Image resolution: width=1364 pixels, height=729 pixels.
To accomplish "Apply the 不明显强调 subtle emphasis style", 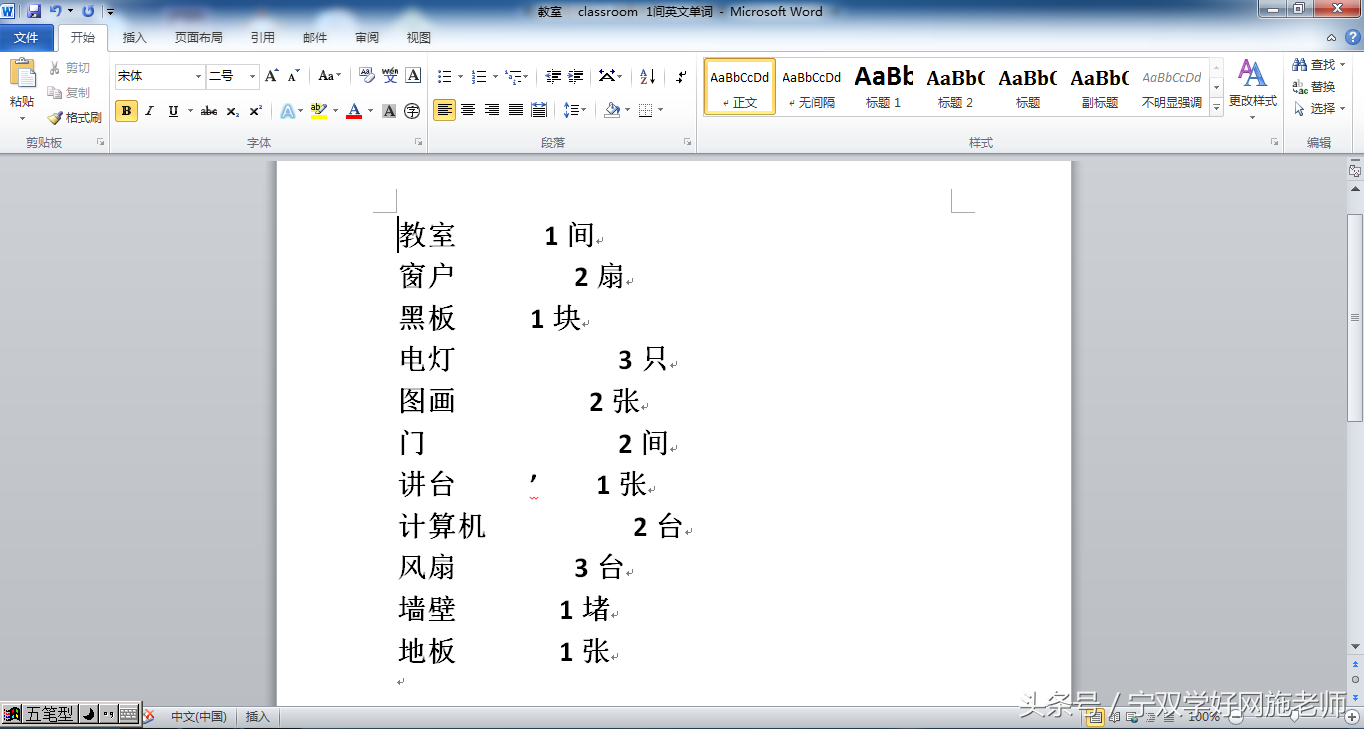I will [1172, 86].
